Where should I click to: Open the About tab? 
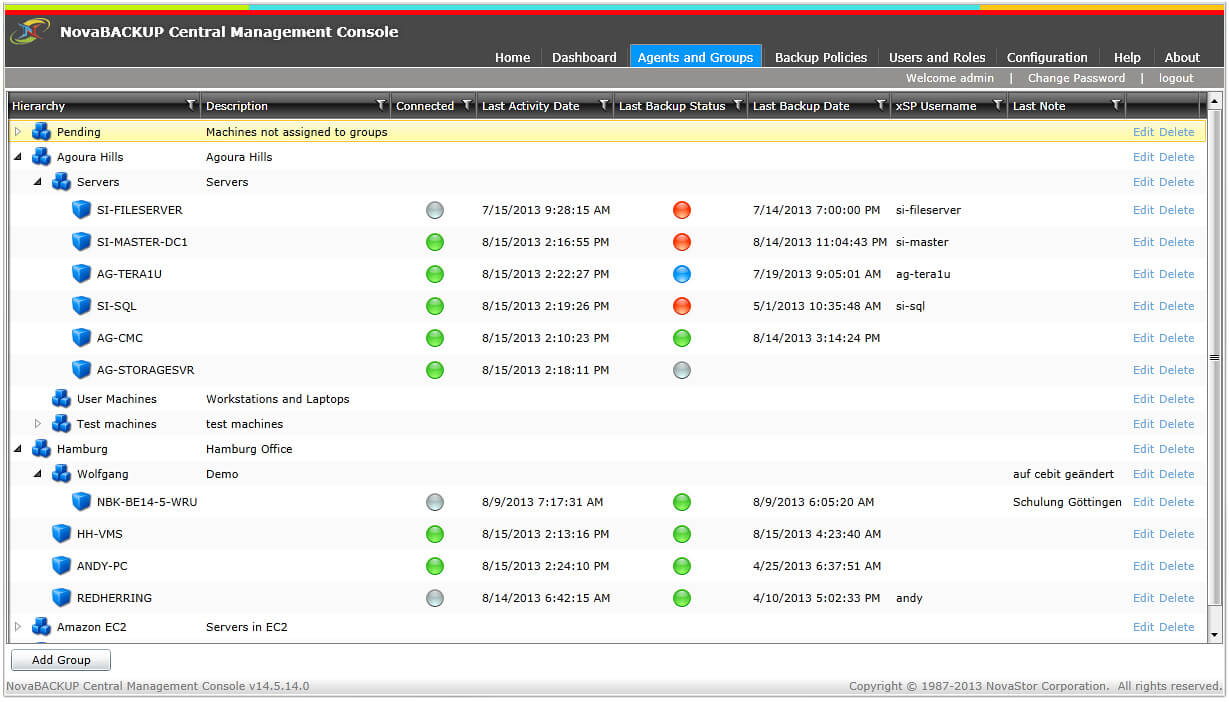(x=1182, y=57)
